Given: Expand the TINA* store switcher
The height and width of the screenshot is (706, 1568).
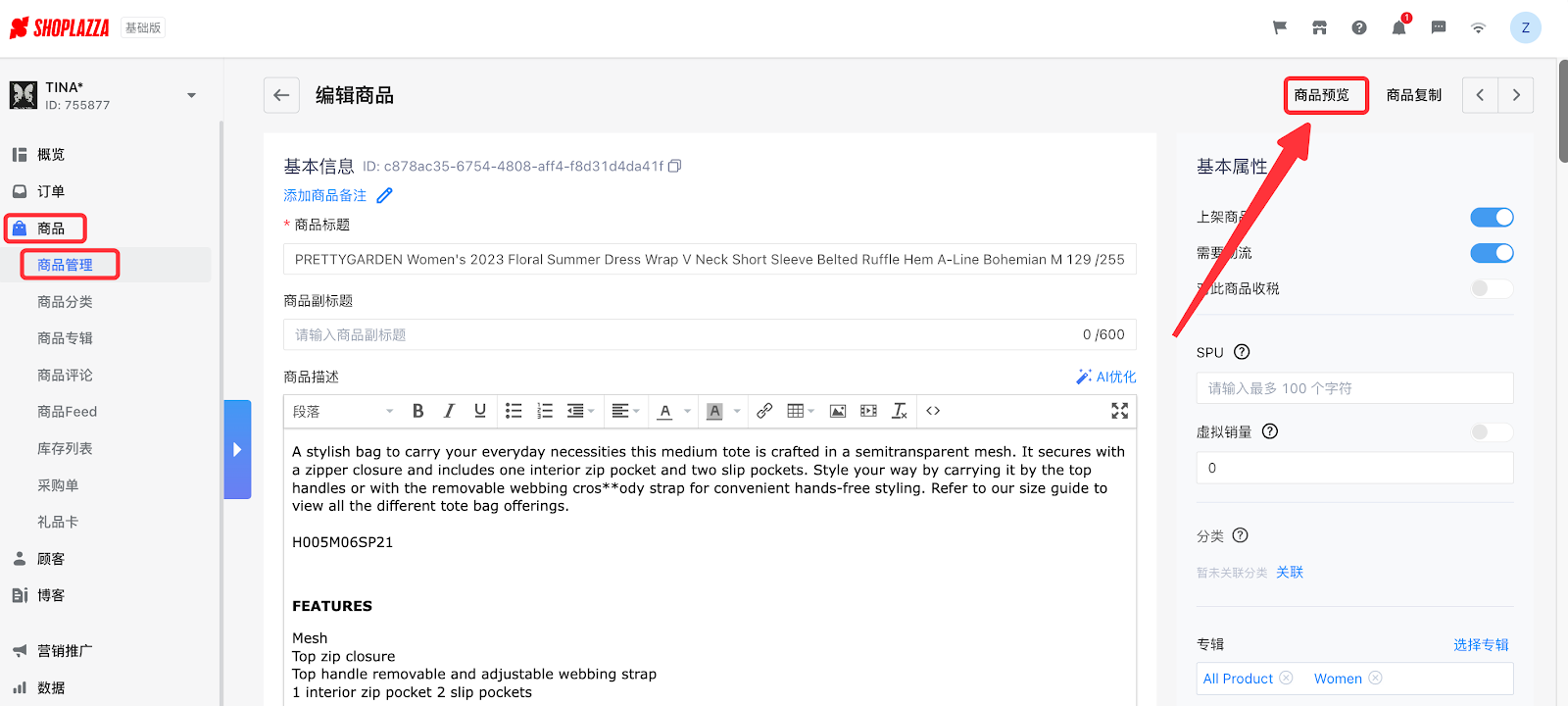Looking at the screenshot, I should (x=191, y=95).
